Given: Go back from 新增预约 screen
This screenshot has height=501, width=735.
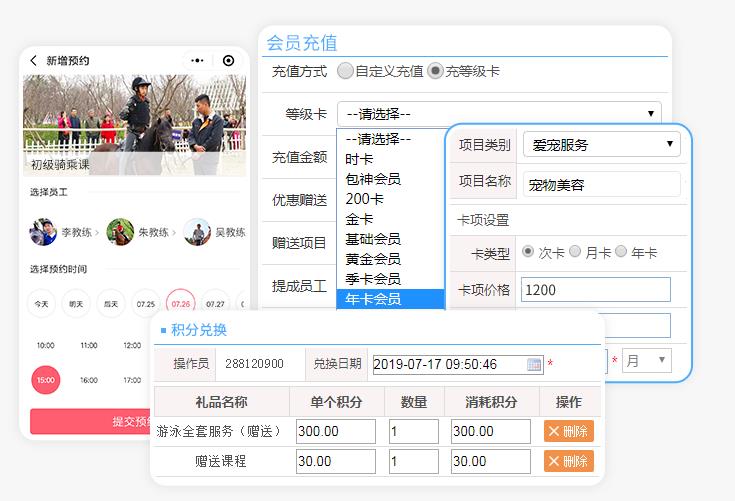Looking at the screenshot, I should 33,60.
